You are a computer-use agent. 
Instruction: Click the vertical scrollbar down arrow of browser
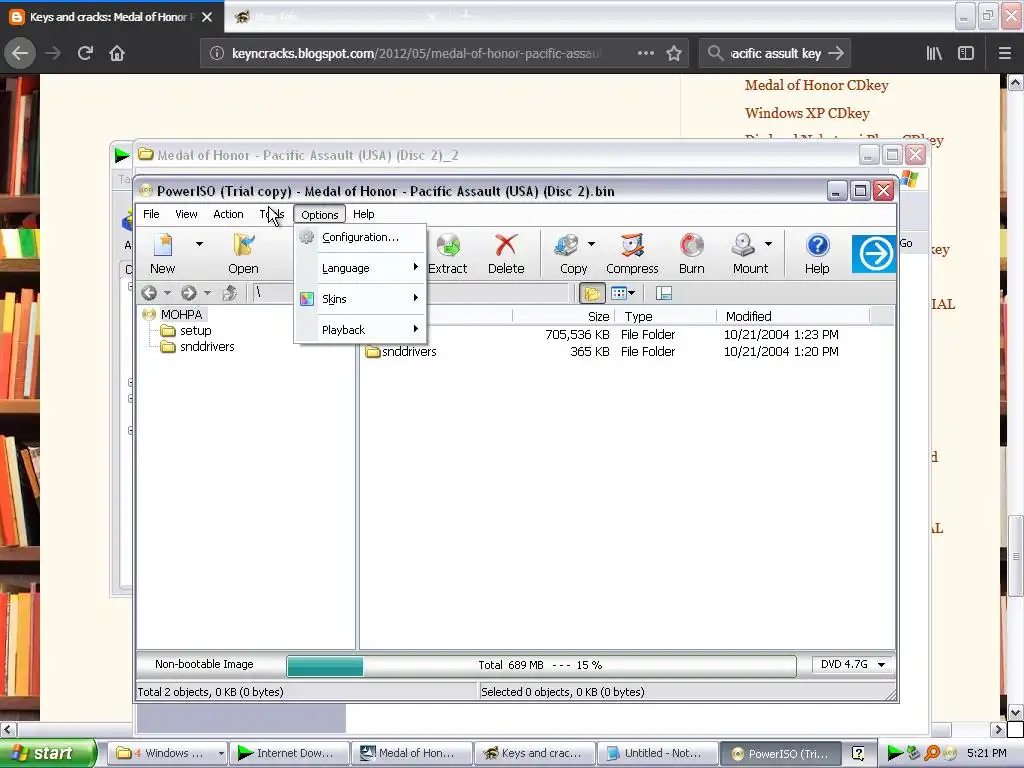point(1015,712)
